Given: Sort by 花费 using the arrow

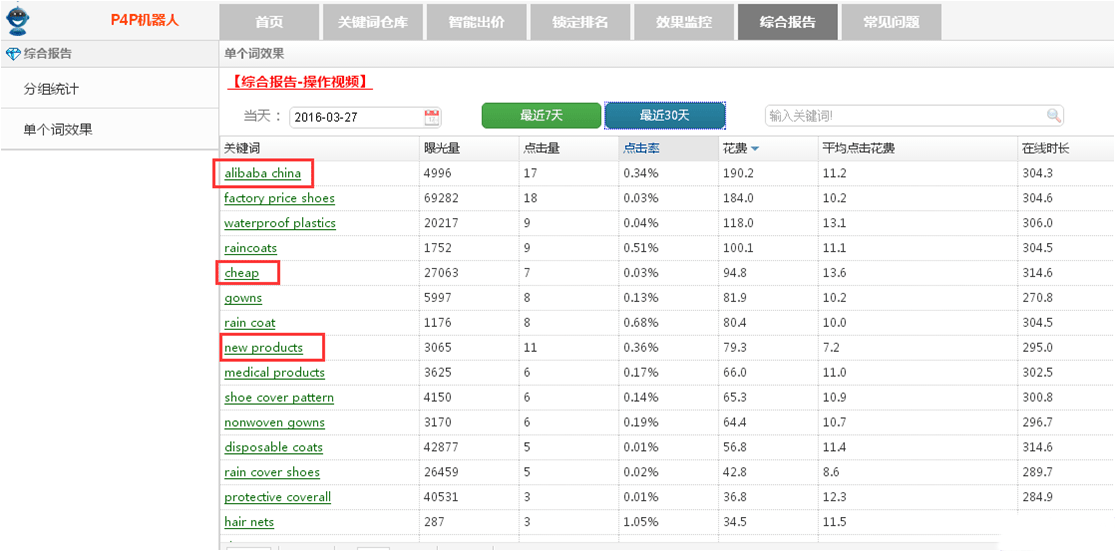Looking at the screenshot, I should point(755,149).
